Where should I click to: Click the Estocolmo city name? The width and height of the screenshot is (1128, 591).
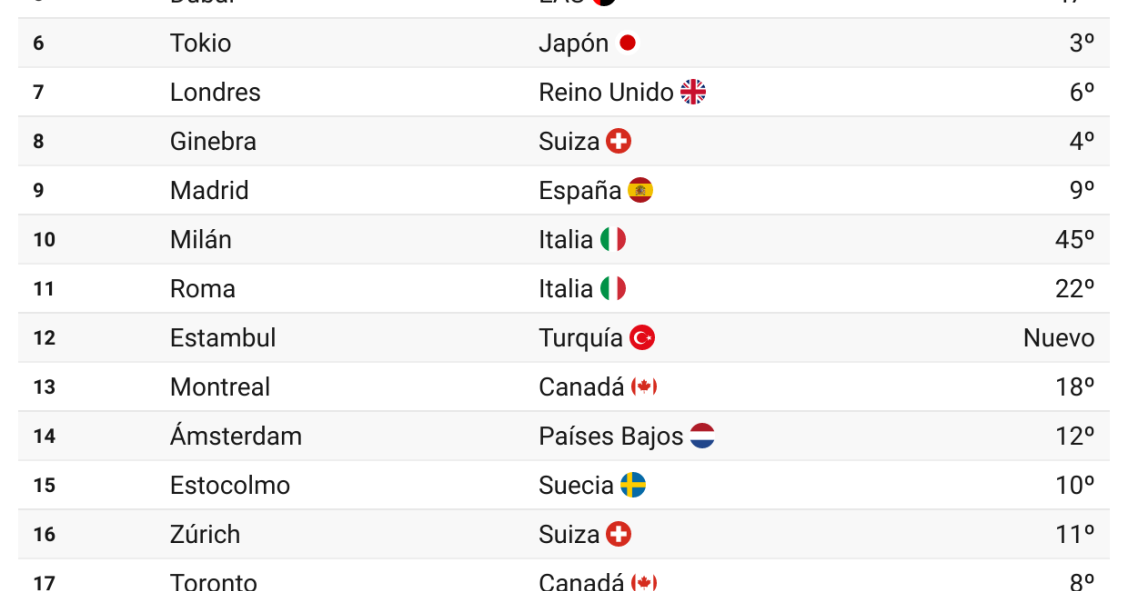[x=230, y=485]
